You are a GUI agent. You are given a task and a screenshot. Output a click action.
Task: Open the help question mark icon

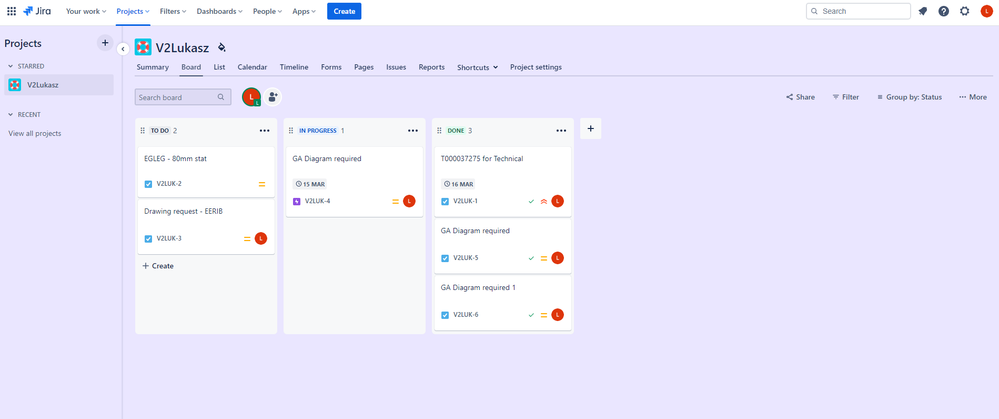pyautogui.click(x=944, y=11)
